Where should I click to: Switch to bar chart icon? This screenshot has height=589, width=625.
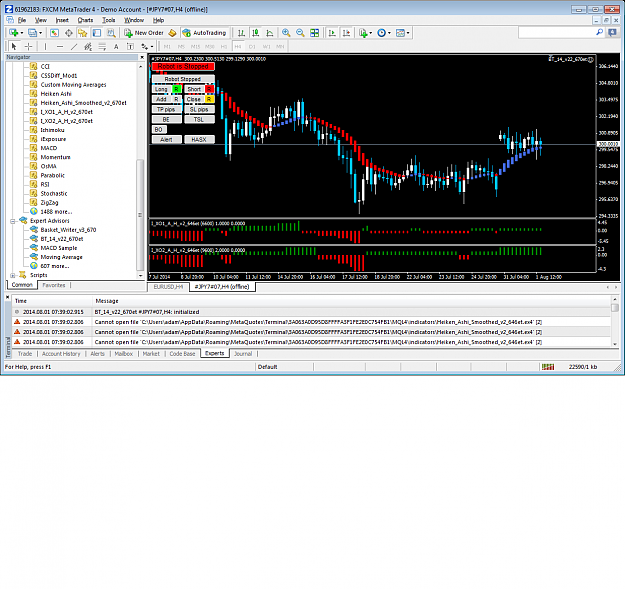point(241,33)
